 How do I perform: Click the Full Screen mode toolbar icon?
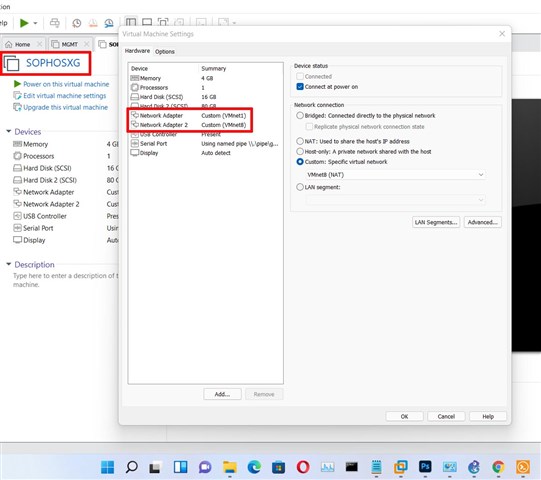coord(163,23)
